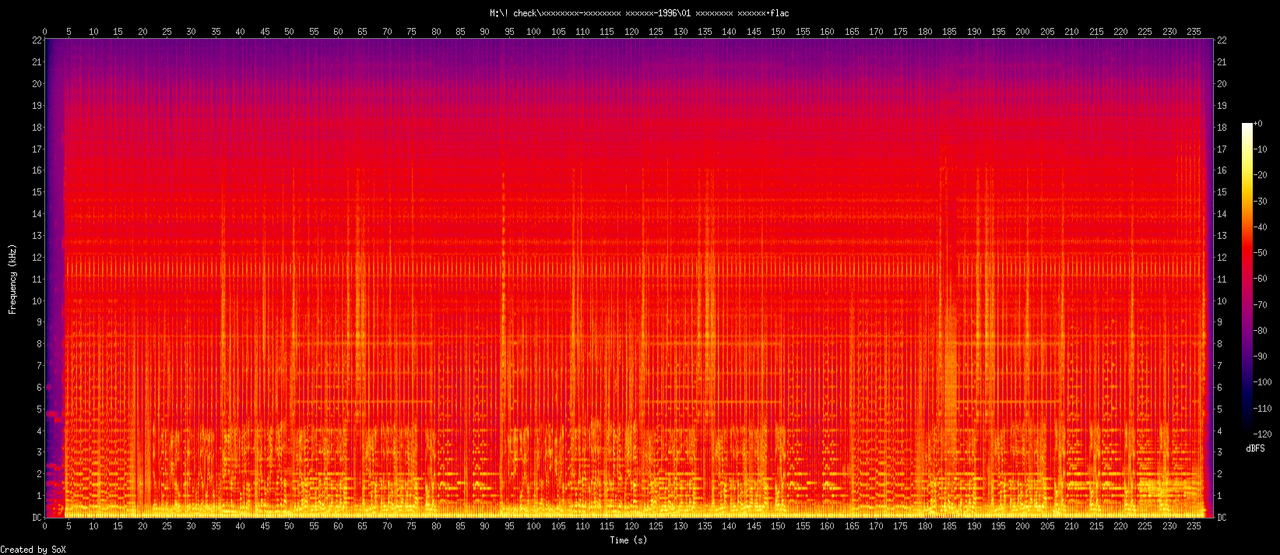Select "-80" on the dBFS scale
1280x555 pixels.
[x=1263, y=331]
